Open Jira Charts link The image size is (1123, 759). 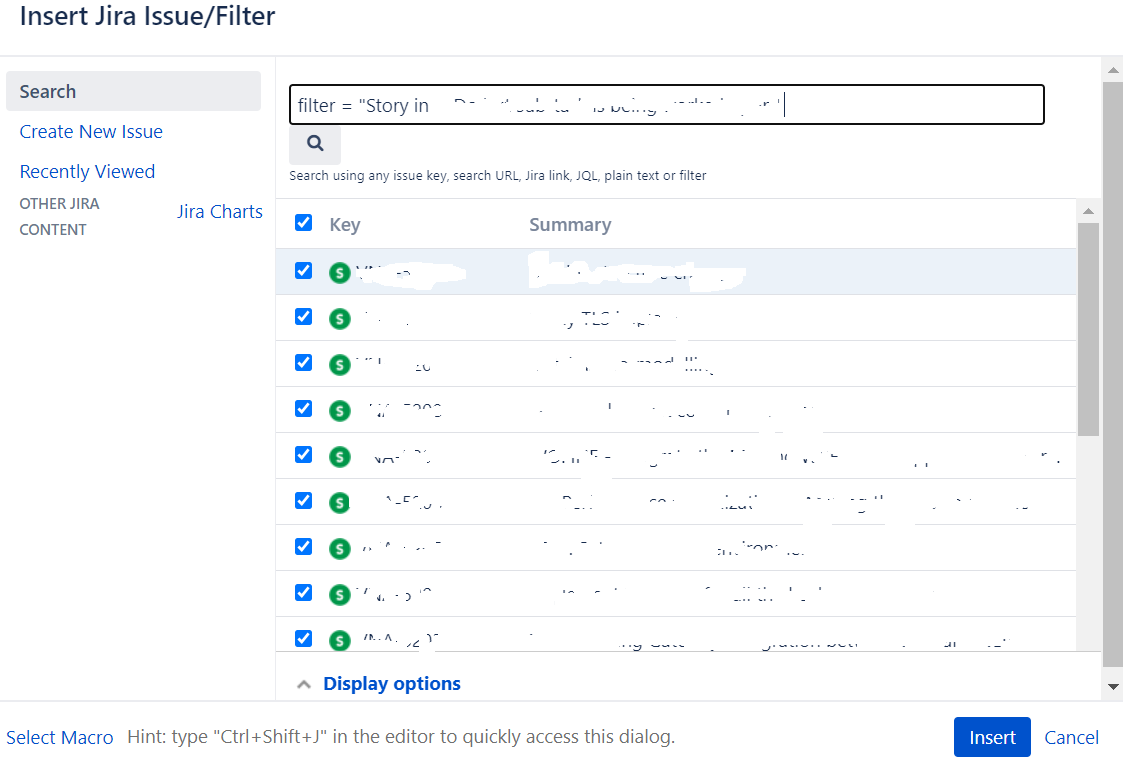[x=220, y=212]
